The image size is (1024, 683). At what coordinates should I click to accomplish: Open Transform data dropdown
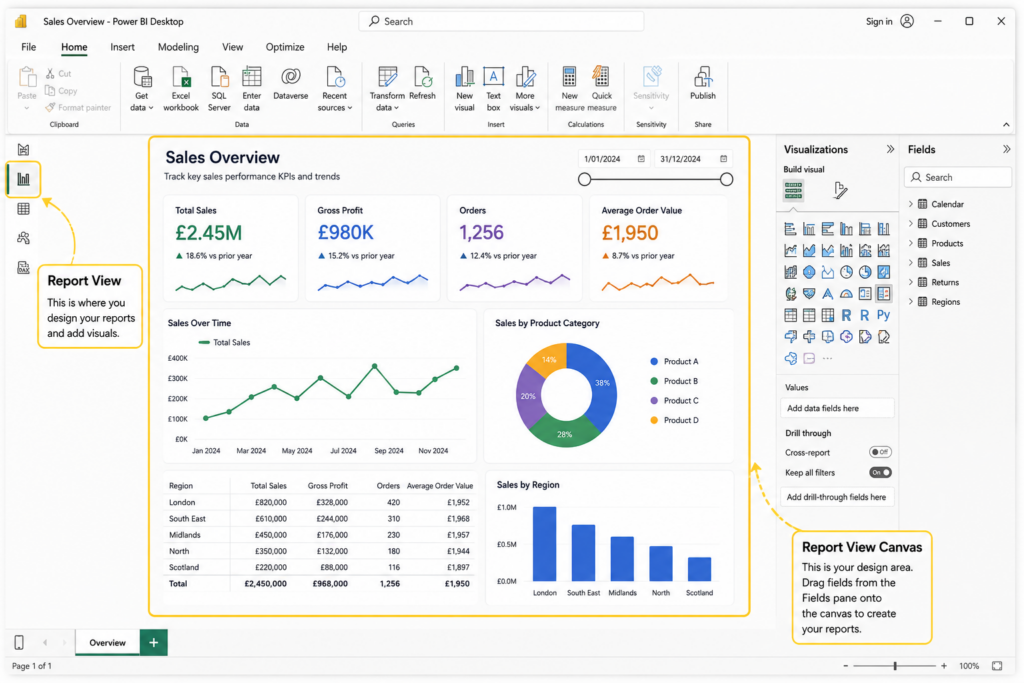387,89
